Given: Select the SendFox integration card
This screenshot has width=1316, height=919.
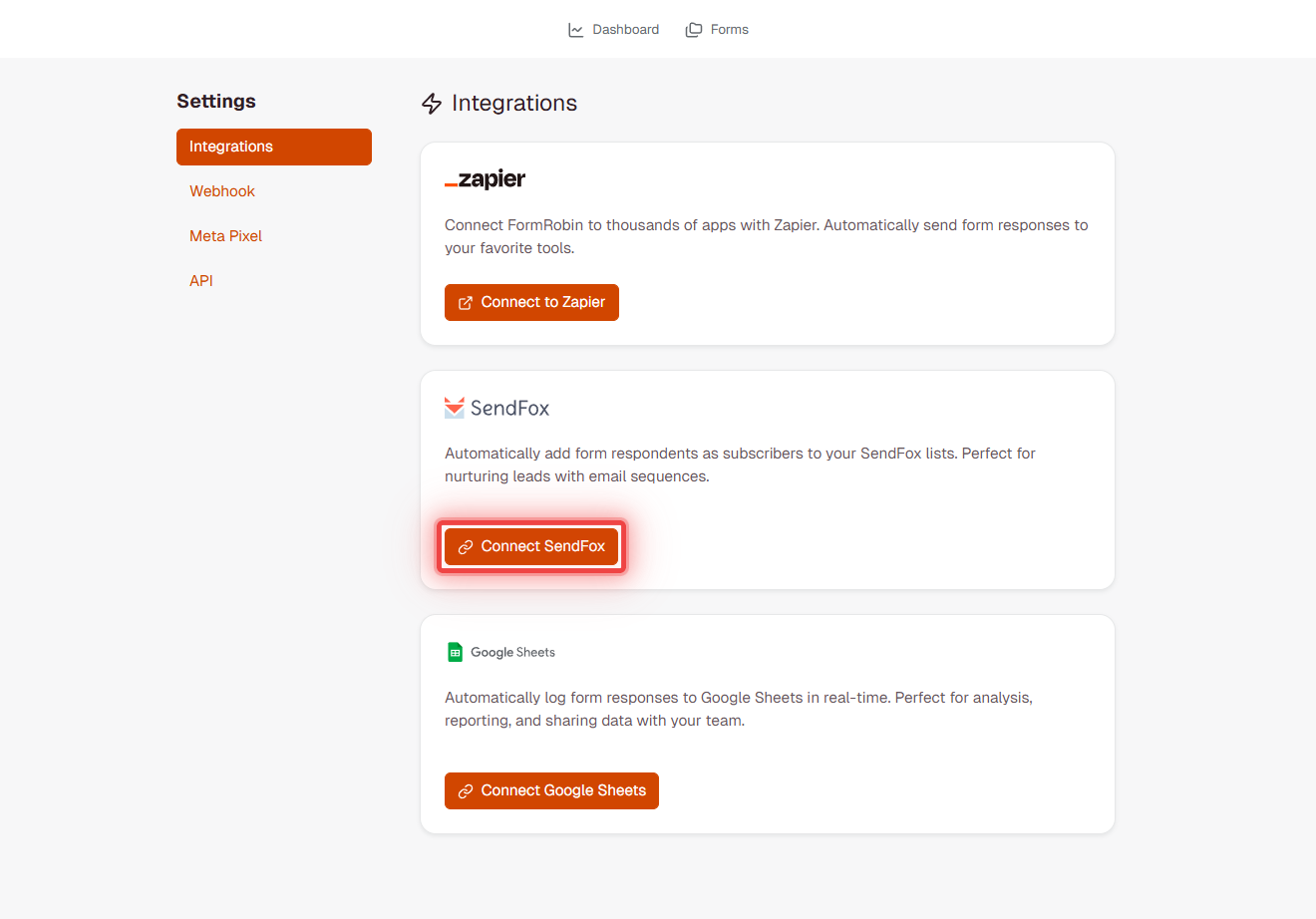Looking at the screenshot, I should tap(768, 479).
